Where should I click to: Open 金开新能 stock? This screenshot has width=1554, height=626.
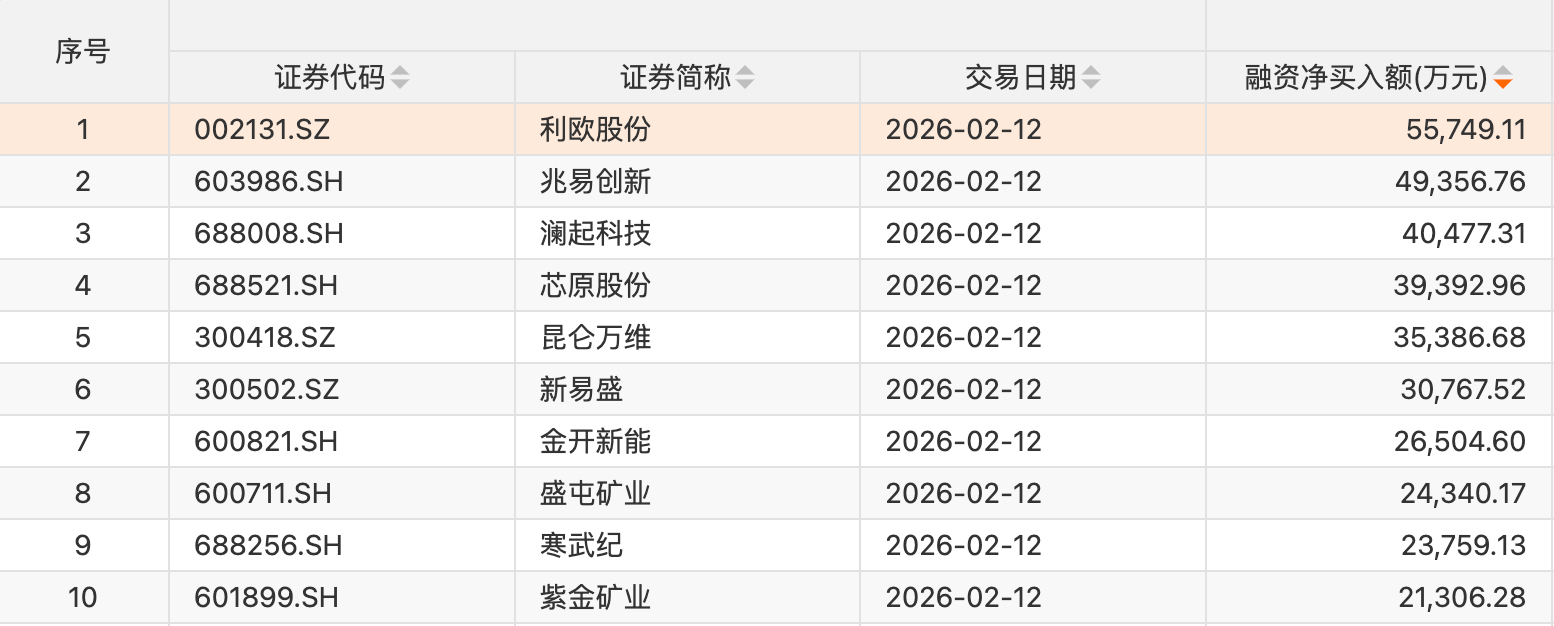595,442
